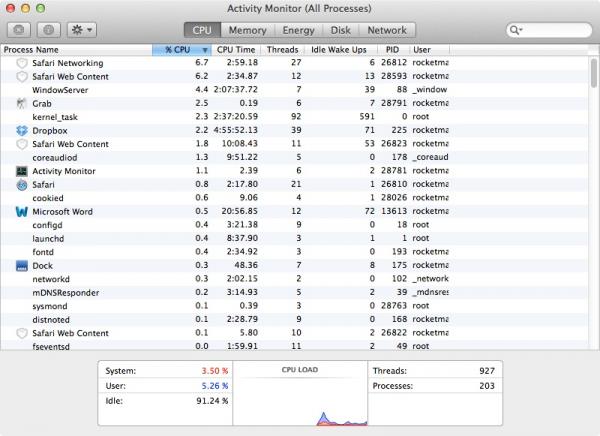Click the vertical scrollbar thumb
The height and width of the screenshot is (436, 600).
[594, 73]
